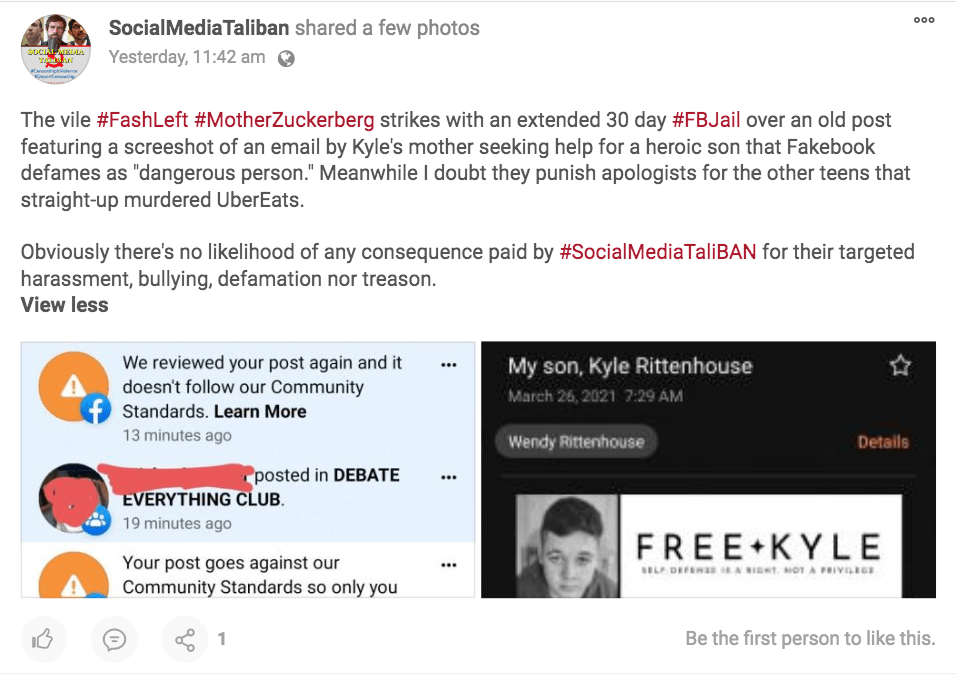
Task: Click the #MotherZuckerberg hashtag
Action: (284, 120)
